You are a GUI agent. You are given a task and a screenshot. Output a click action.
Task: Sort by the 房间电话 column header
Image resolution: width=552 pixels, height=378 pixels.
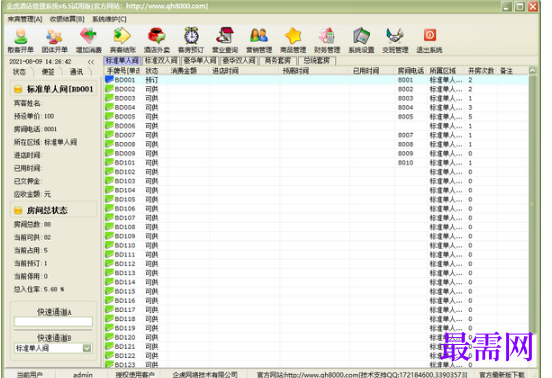click(411, 71)
